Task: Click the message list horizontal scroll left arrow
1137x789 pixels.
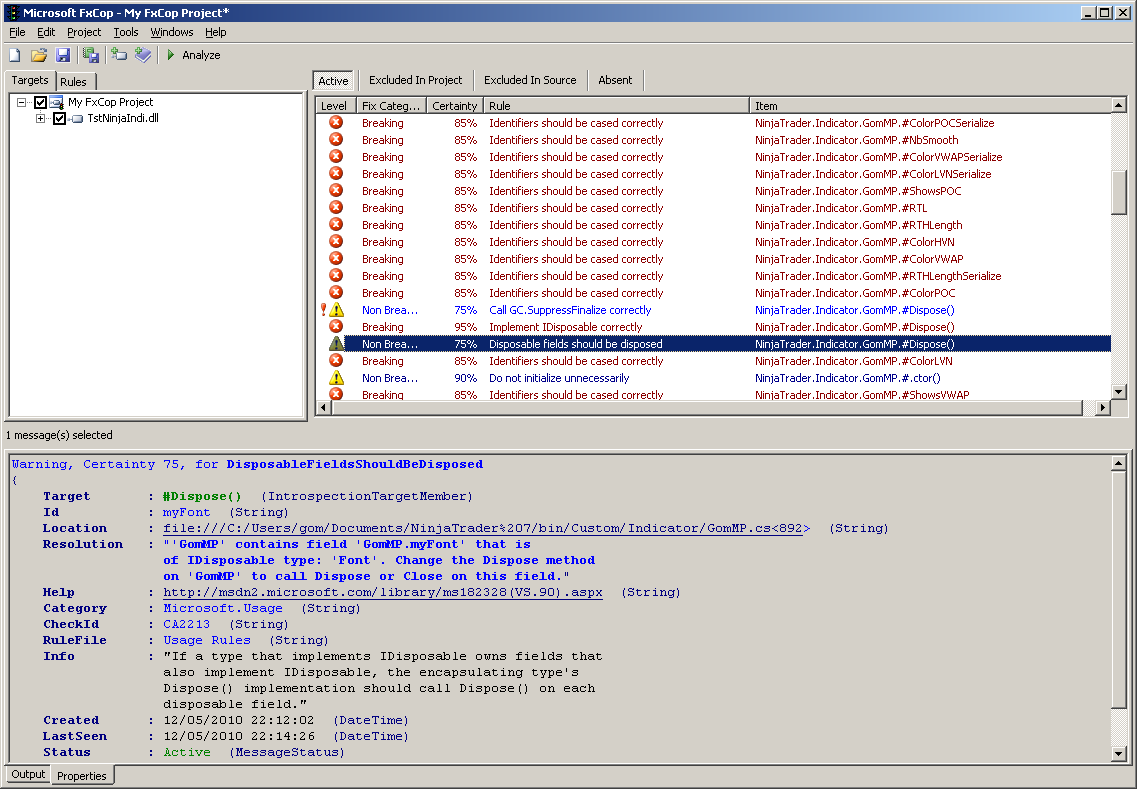Action: 324,408
